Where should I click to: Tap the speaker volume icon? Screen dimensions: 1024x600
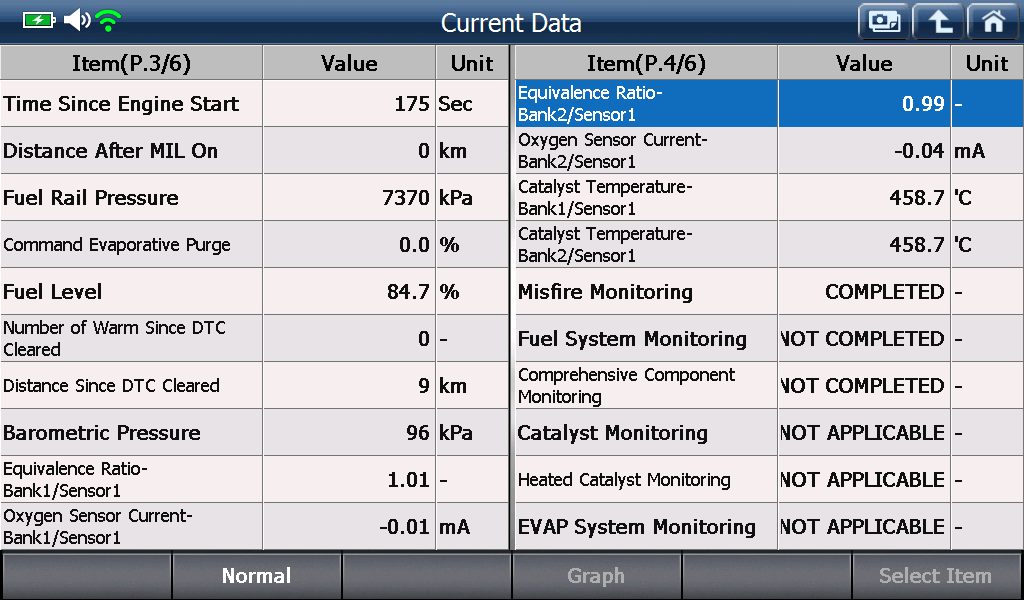(77, 20)
